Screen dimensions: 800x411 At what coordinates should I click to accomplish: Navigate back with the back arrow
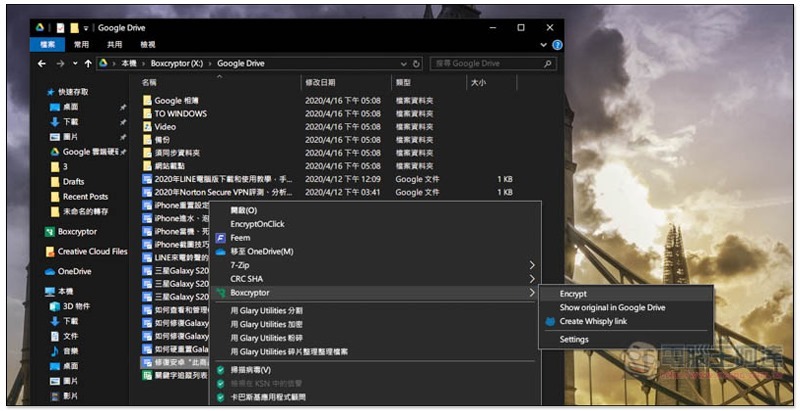tap(42, 63)
